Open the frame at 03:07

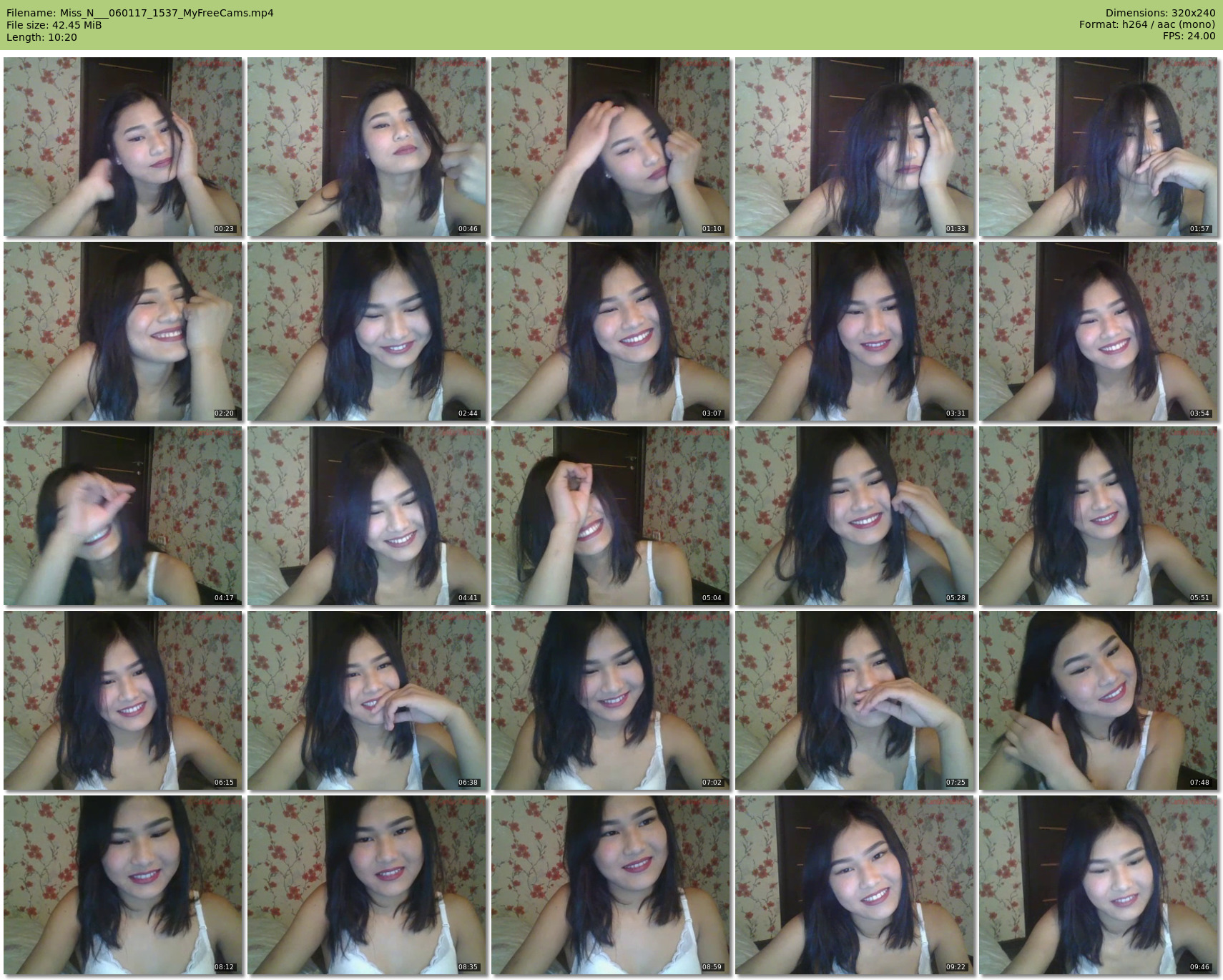(x=611, y=331)
